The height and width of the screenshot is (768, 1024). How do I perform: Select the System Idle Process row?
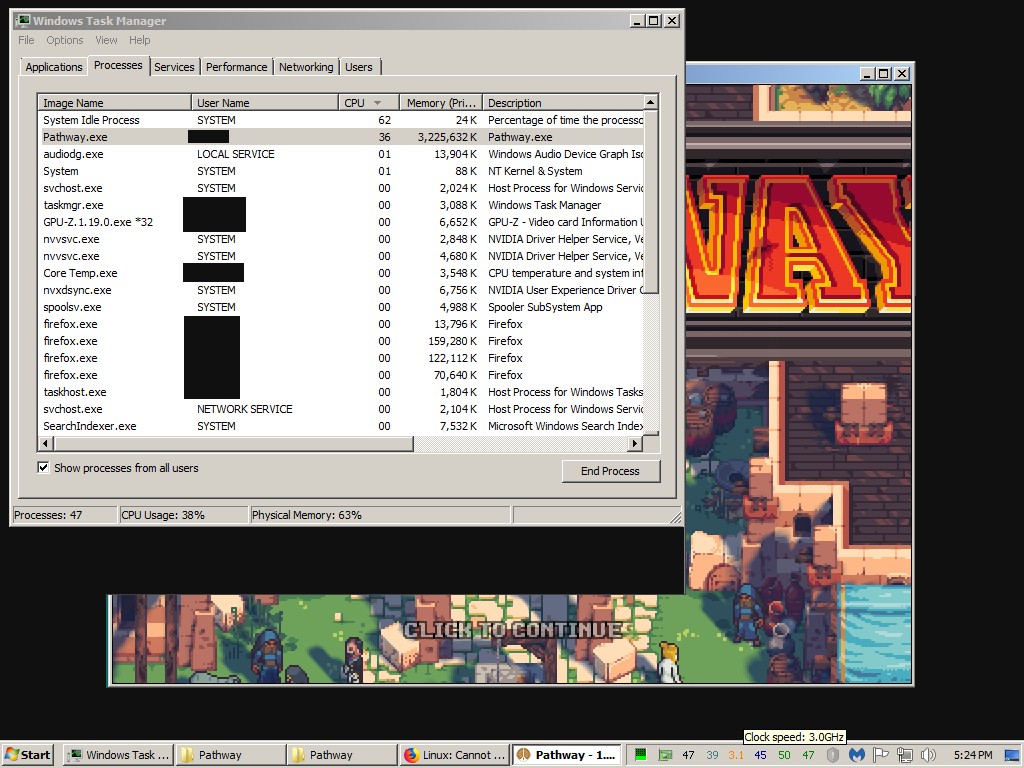click(341, 120)
